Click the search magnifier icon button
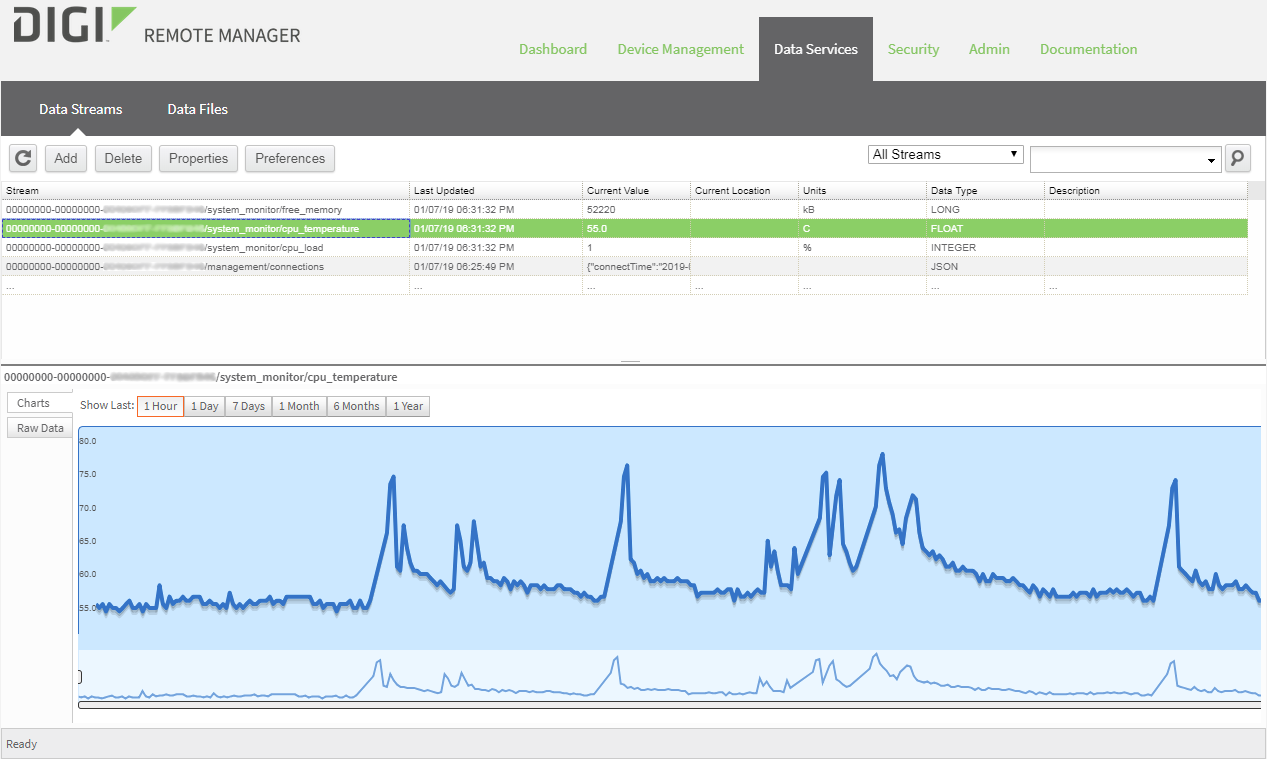The height and width of the screenshot is (759, 1267). click(x=1238, y=158)
